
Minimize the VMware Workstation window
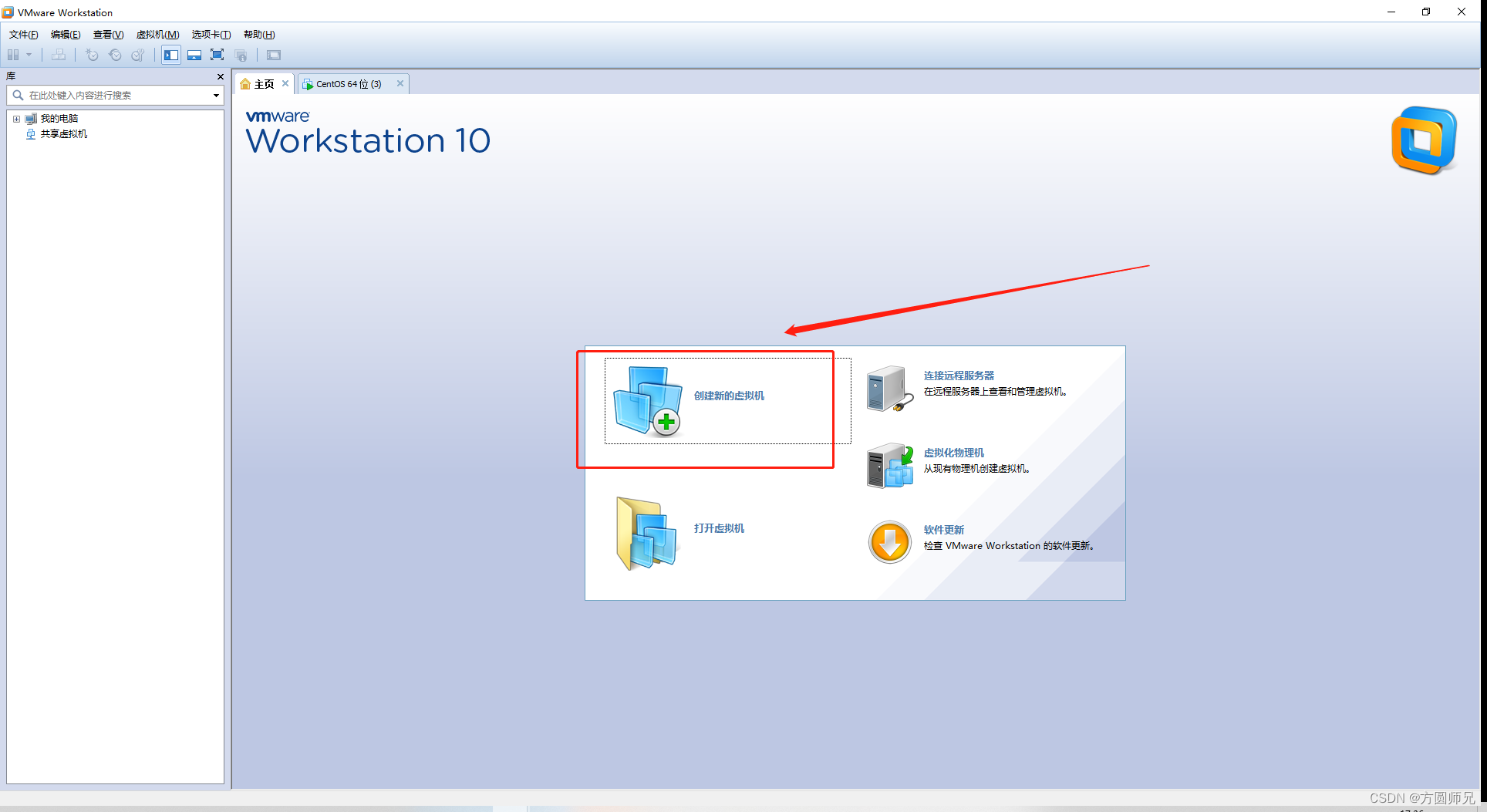click(1391, 12)
